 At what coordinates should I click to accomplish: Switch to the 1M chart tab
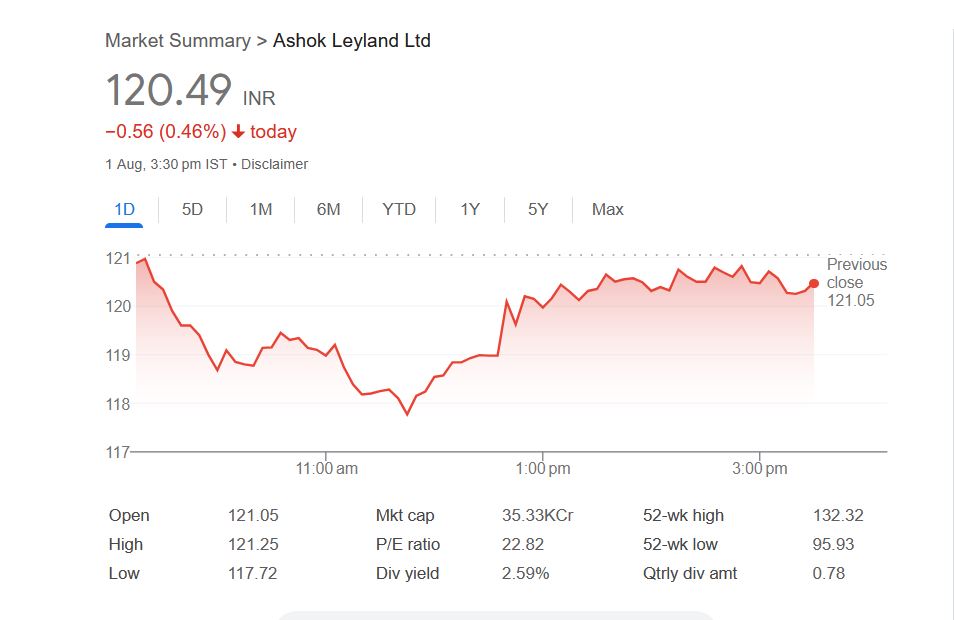261,209
